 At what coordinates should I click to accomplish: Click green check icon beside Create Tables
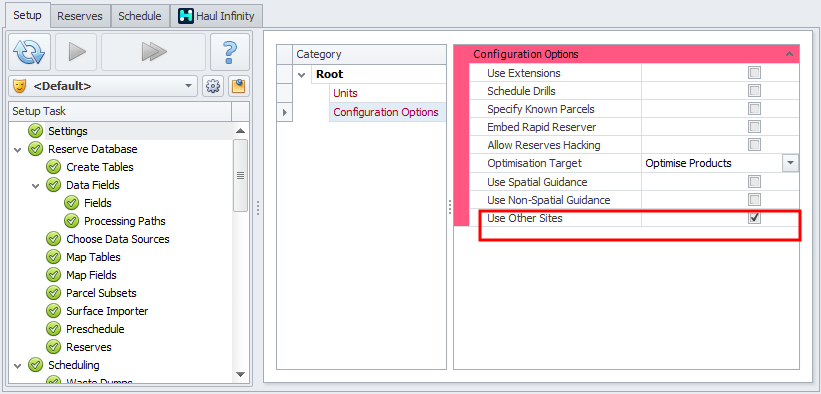[x=53, y=167]
